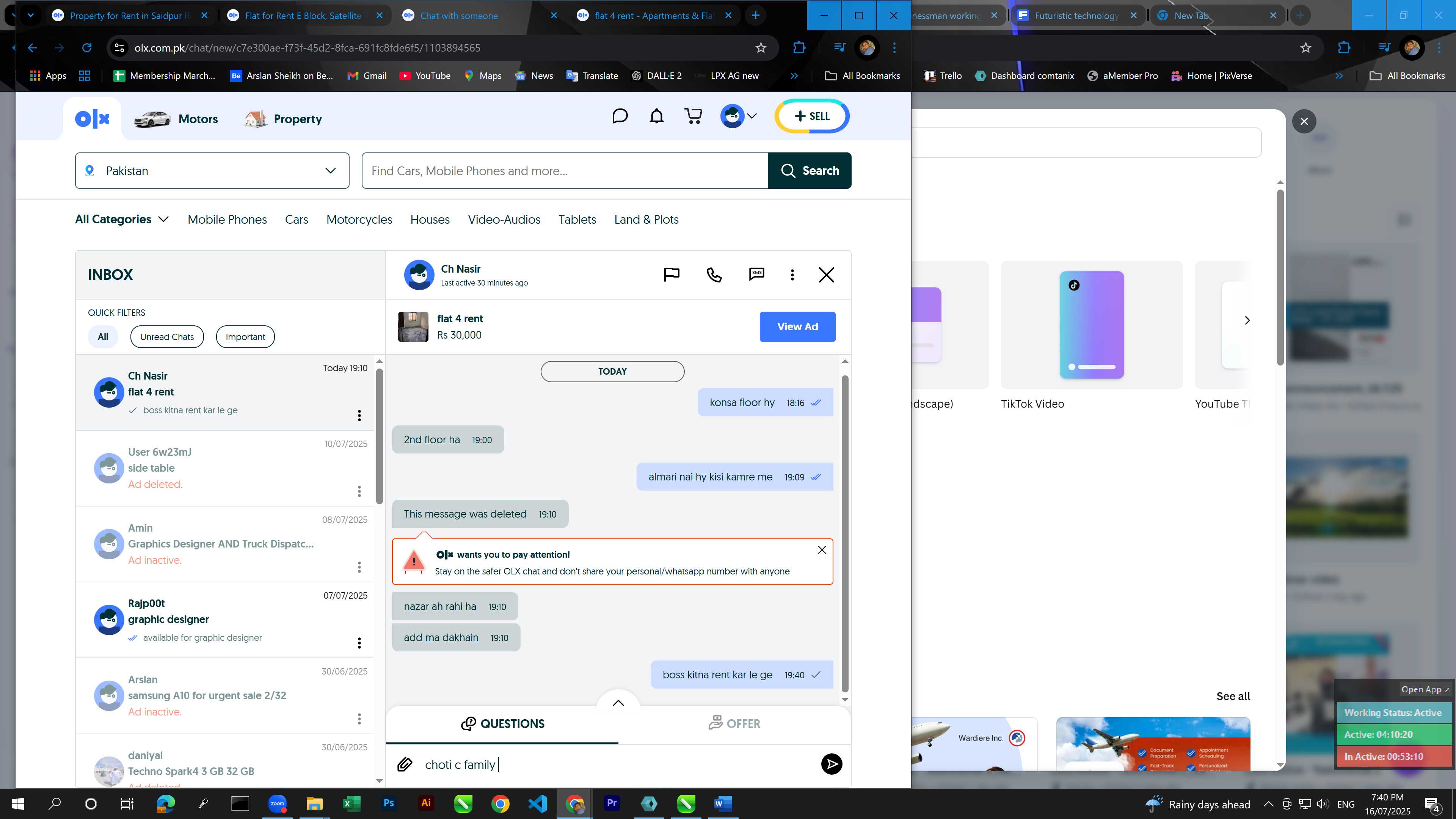Open the profile avatar dropdown
The width and height of the screenshot is (1456, 819).
pyautogui.click(x=739, y=116)
